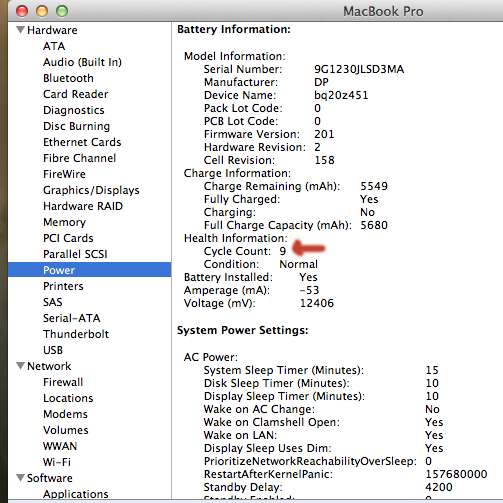This screenshot has height=503, width=503.
Task: Open Diagnostics in the sidebar
Action: [x=74, y=110]
